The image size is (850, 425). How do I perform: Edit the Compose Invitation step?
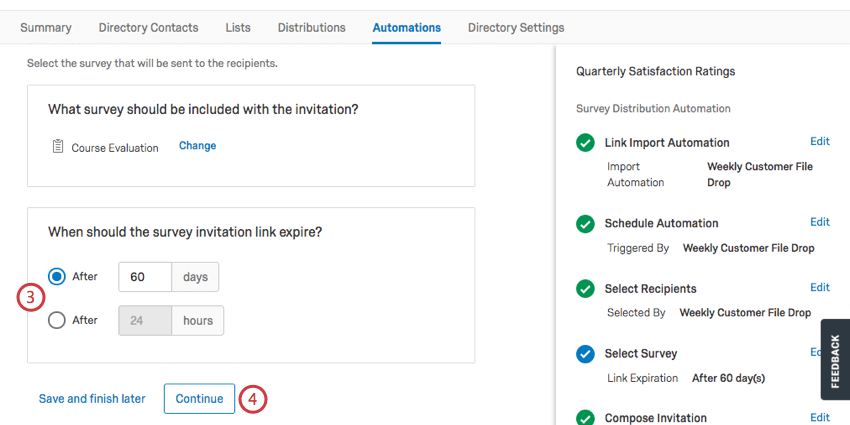820,417
